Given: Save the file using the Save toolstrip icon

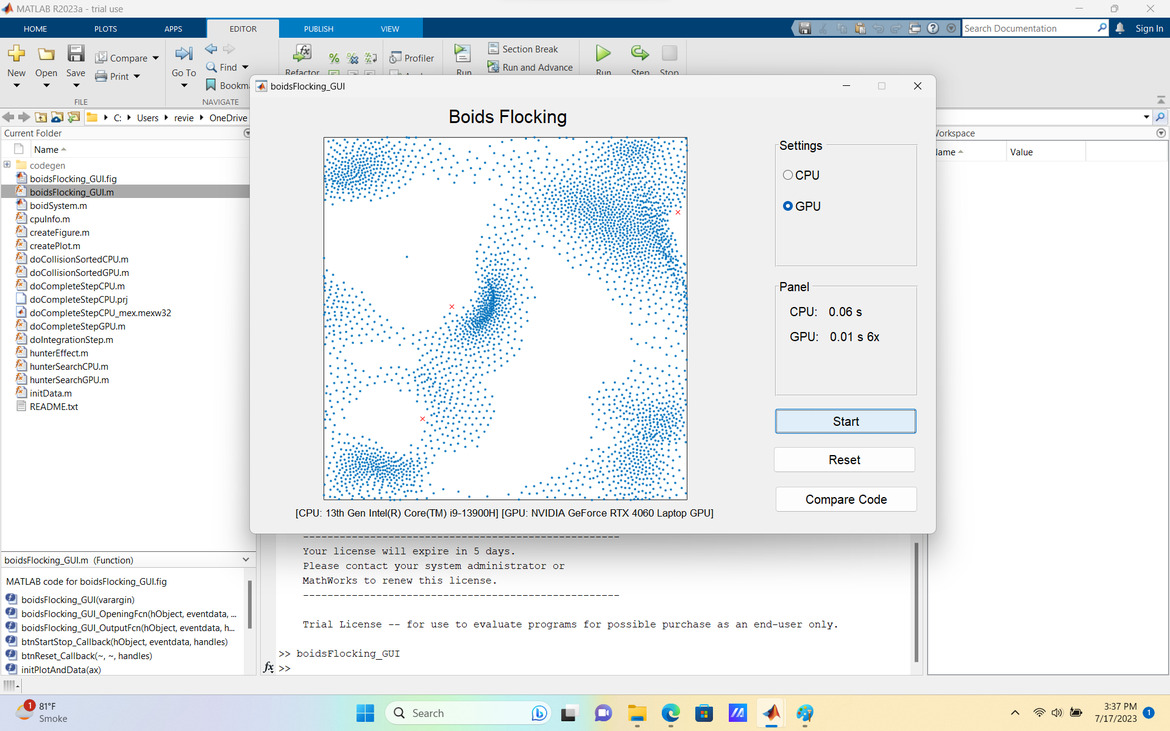Looking at the screenshot, I should 75,54.
